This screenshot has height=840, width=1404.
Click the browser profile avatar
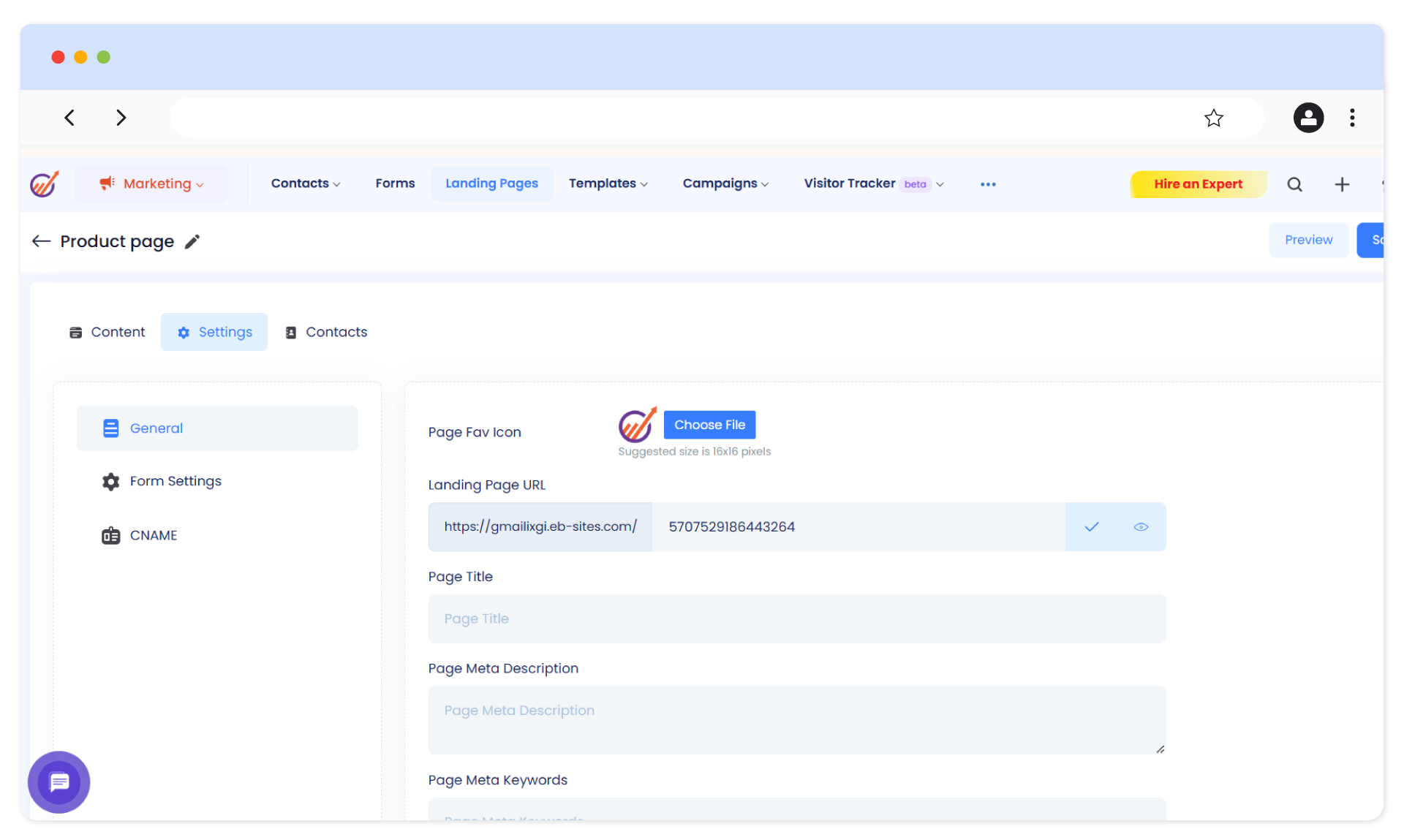[1308, 118]
